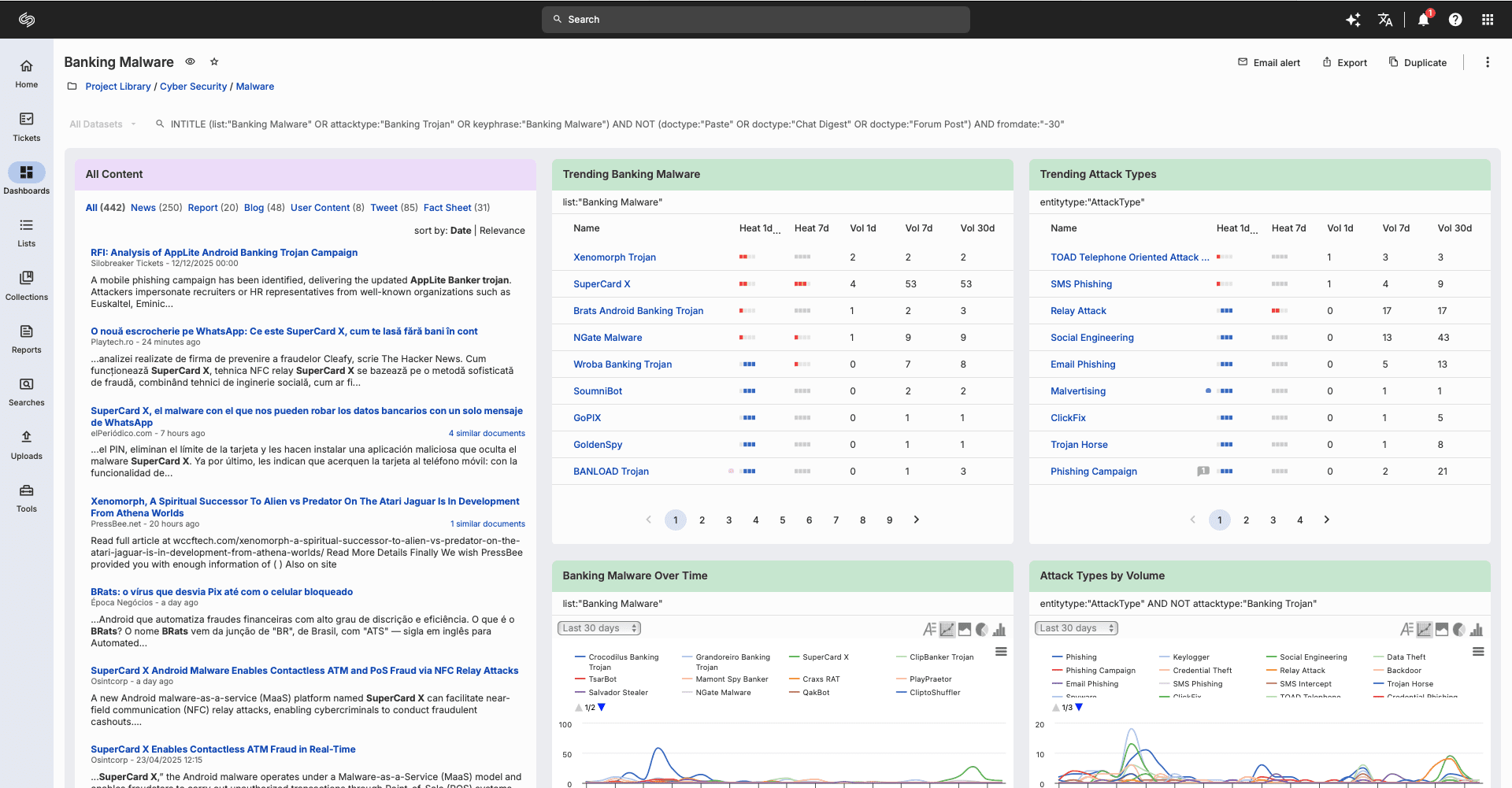The width and height of the screenshot is (1512, 788).
Task: Toggle the TsarBot legend series
Action: [x=596, y=679]
